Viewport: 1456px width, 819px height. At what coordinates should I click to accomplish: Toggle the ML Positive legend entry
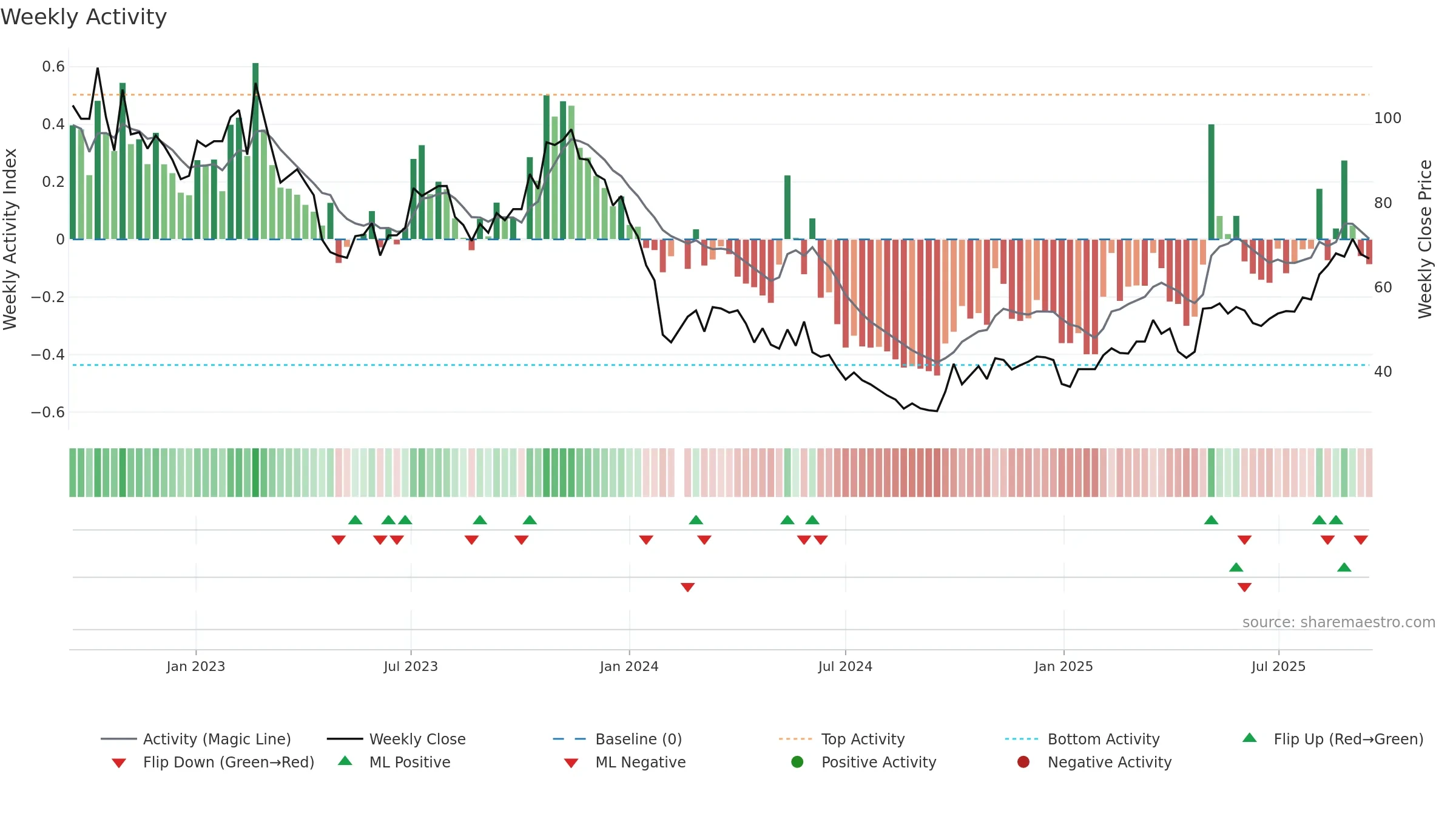tap(394, 762)
